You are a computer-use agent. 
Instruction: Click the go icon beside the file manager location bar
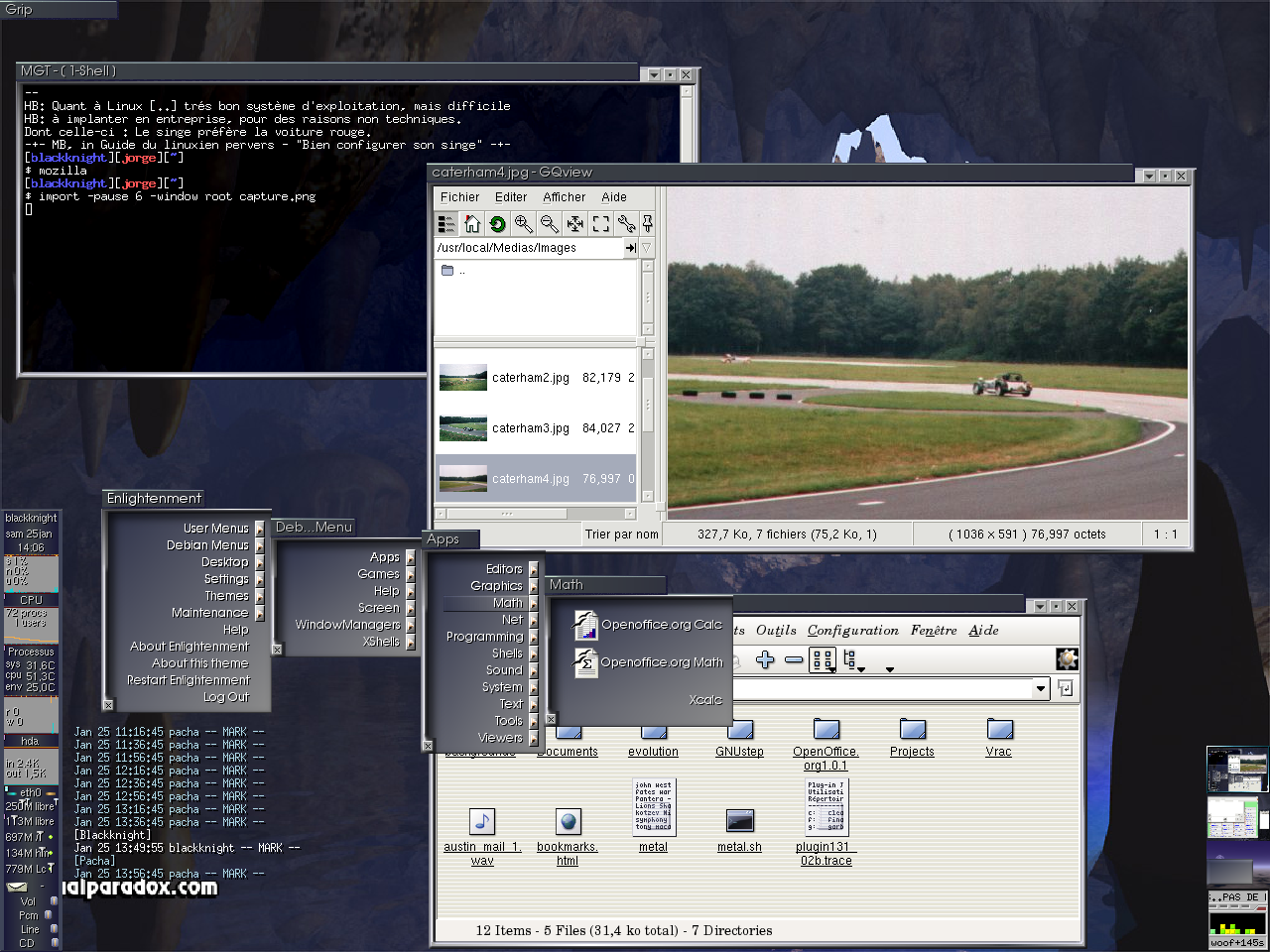1066,688
